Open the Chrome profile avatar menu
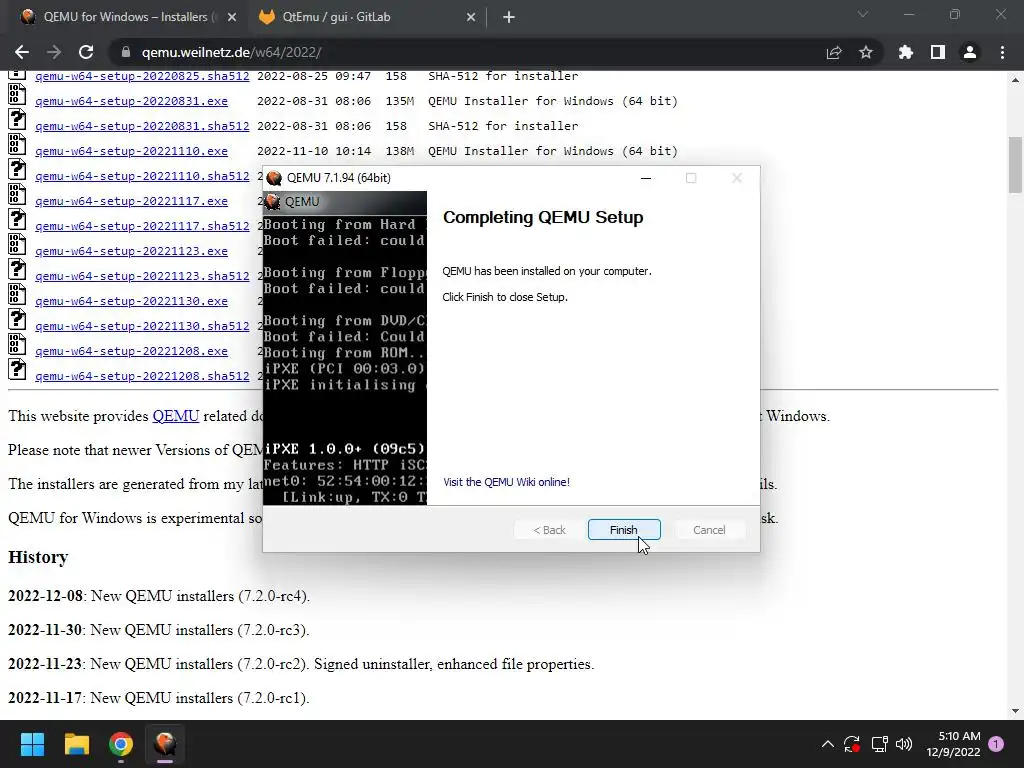The width and height of the screenshot is (1024, 768). click(970, 52)
